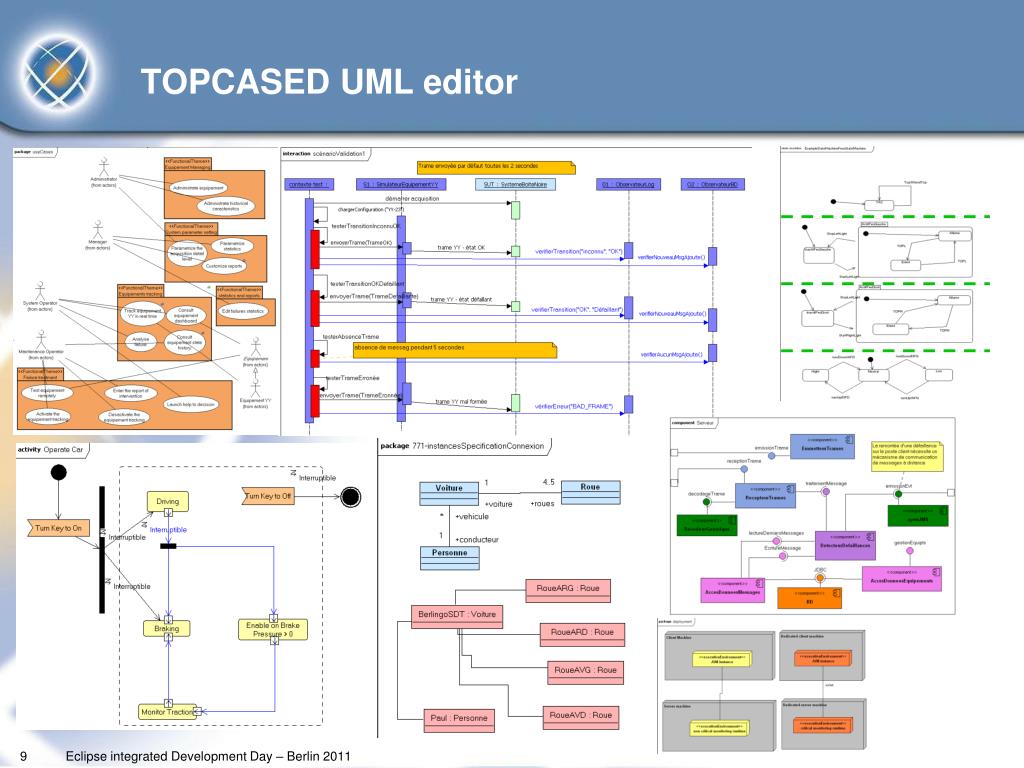Click the globe logo in the slide header

coord(57,71)
